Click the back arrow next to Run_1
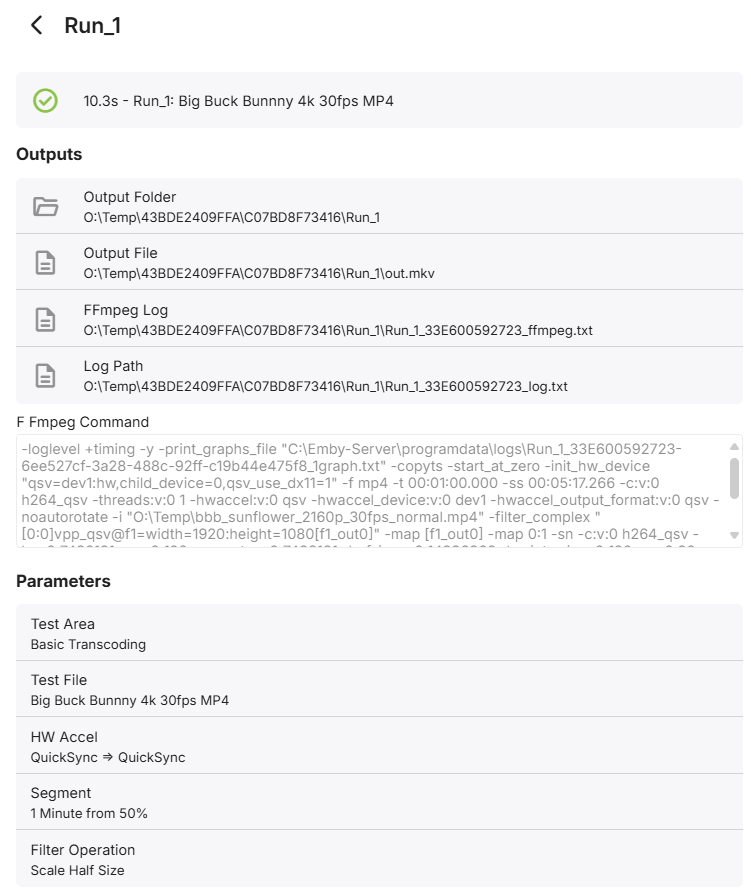The height and width of the screenshot is (894, 751). (x=37, y=26)
